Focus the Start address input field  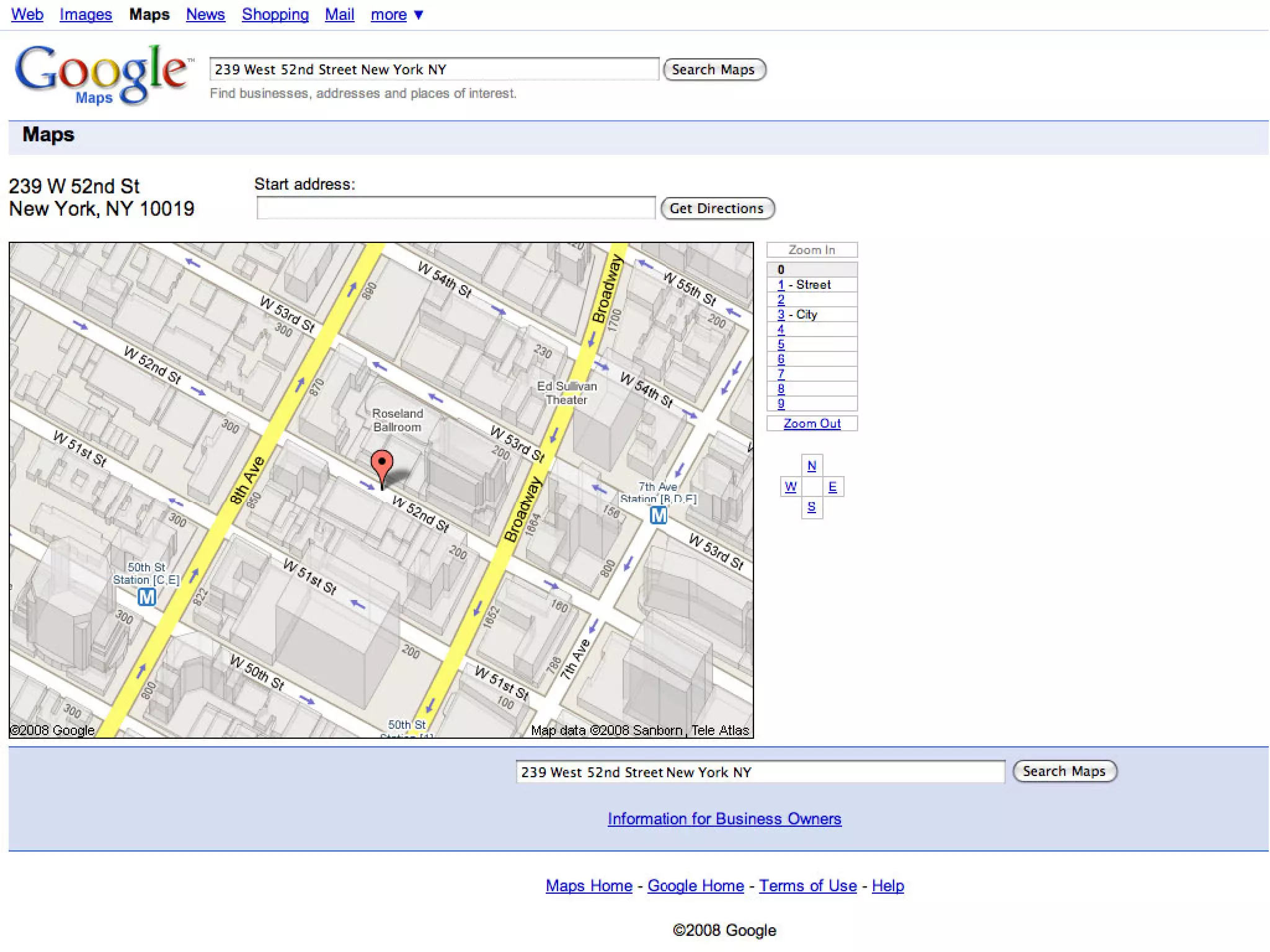coord(456,208)
